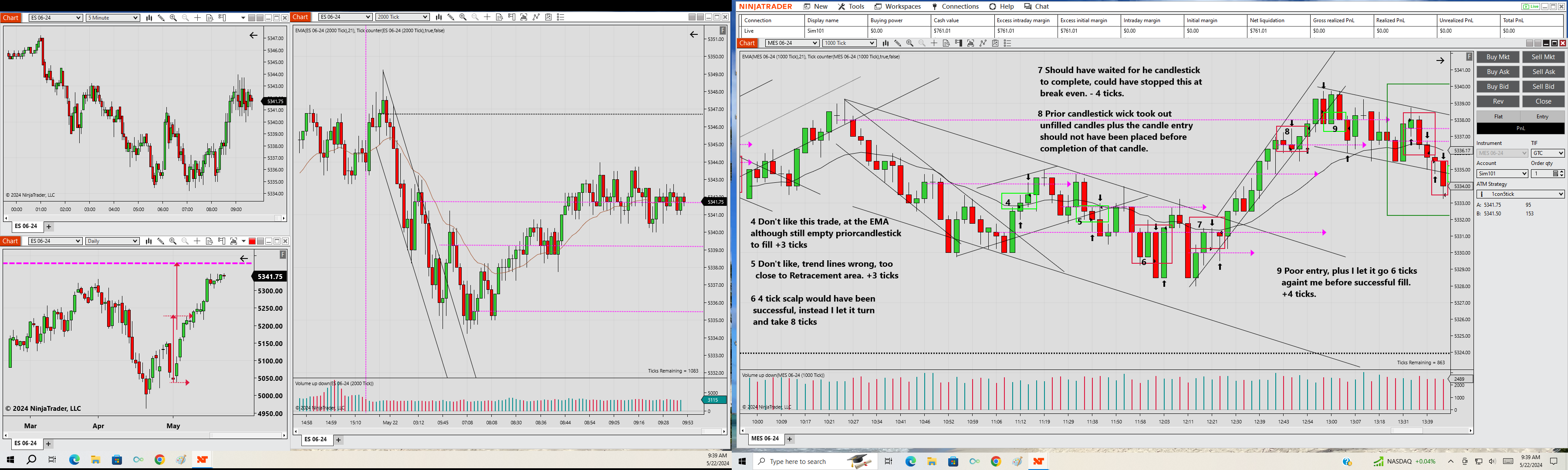This screenshot has width=1568, height=470.
Task: Open the New menu
Action: (x=816, y=7)
